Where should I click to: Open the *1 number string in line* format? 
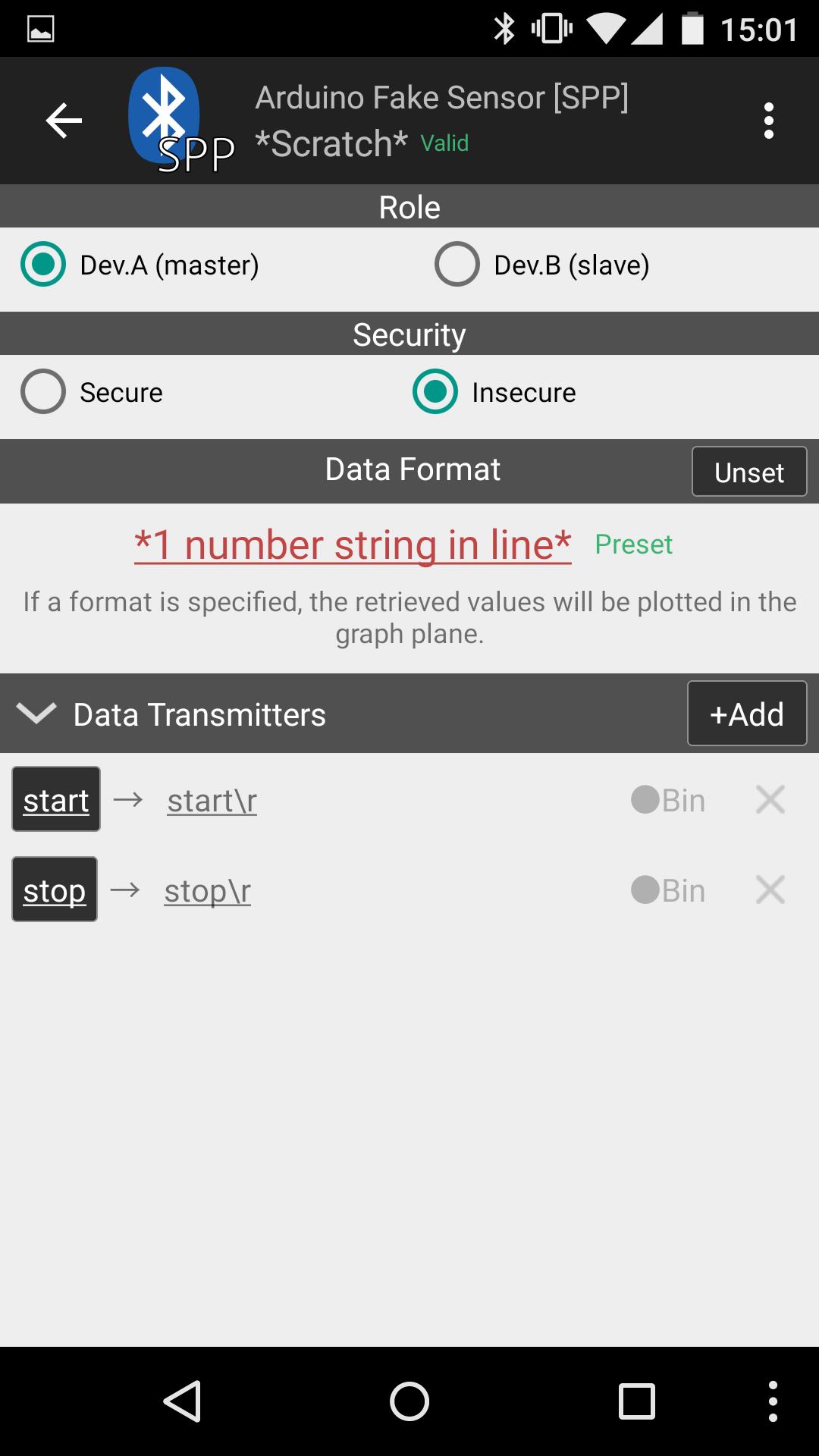pos(353,544)
